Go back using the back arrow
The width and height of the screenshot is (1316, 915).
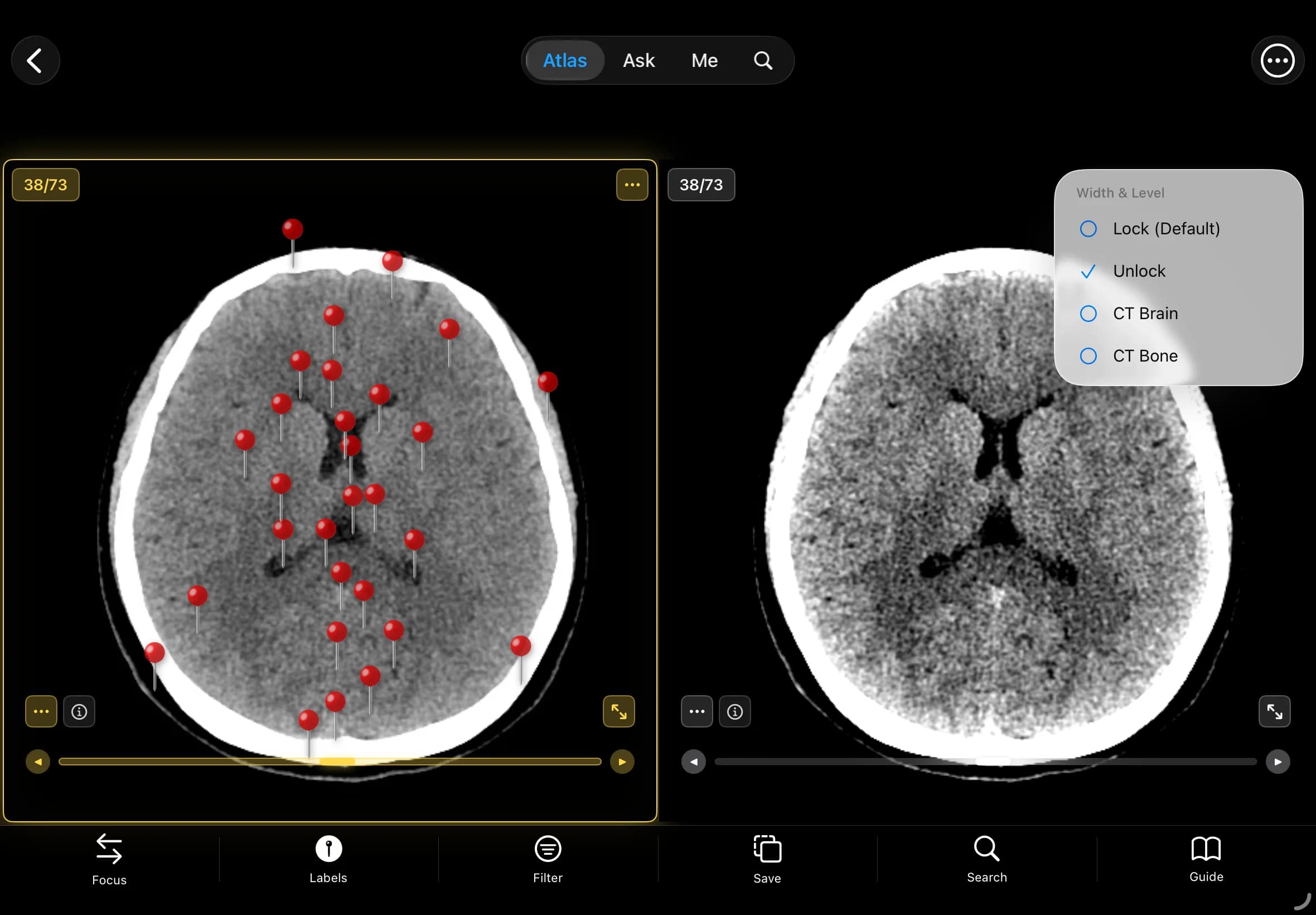[35, 60]
